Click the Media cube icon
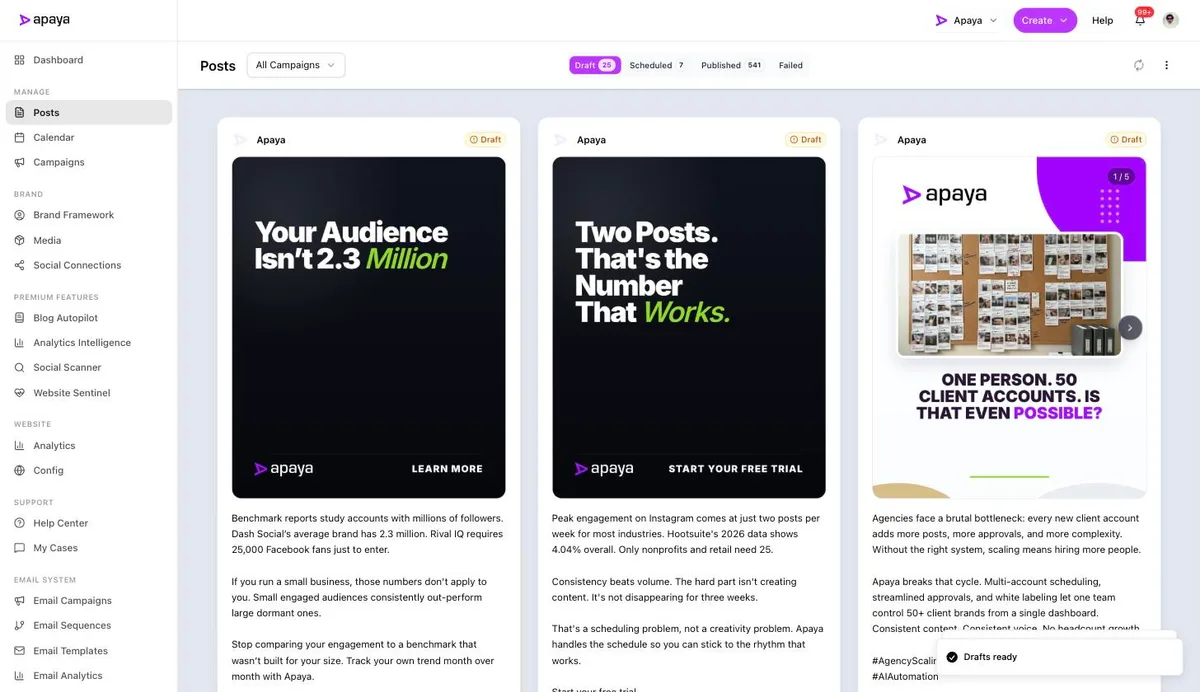The image size is (1200, 692). pos(19,240)
